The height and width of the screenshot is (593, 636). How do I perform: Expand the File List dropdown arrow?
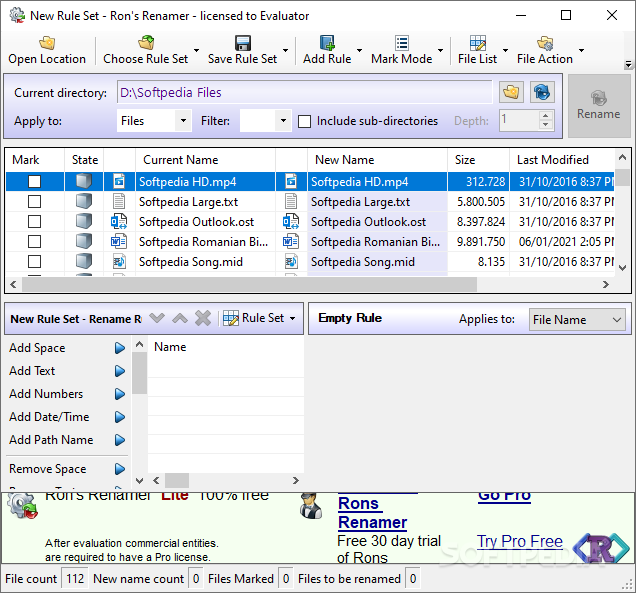[505, 50]
